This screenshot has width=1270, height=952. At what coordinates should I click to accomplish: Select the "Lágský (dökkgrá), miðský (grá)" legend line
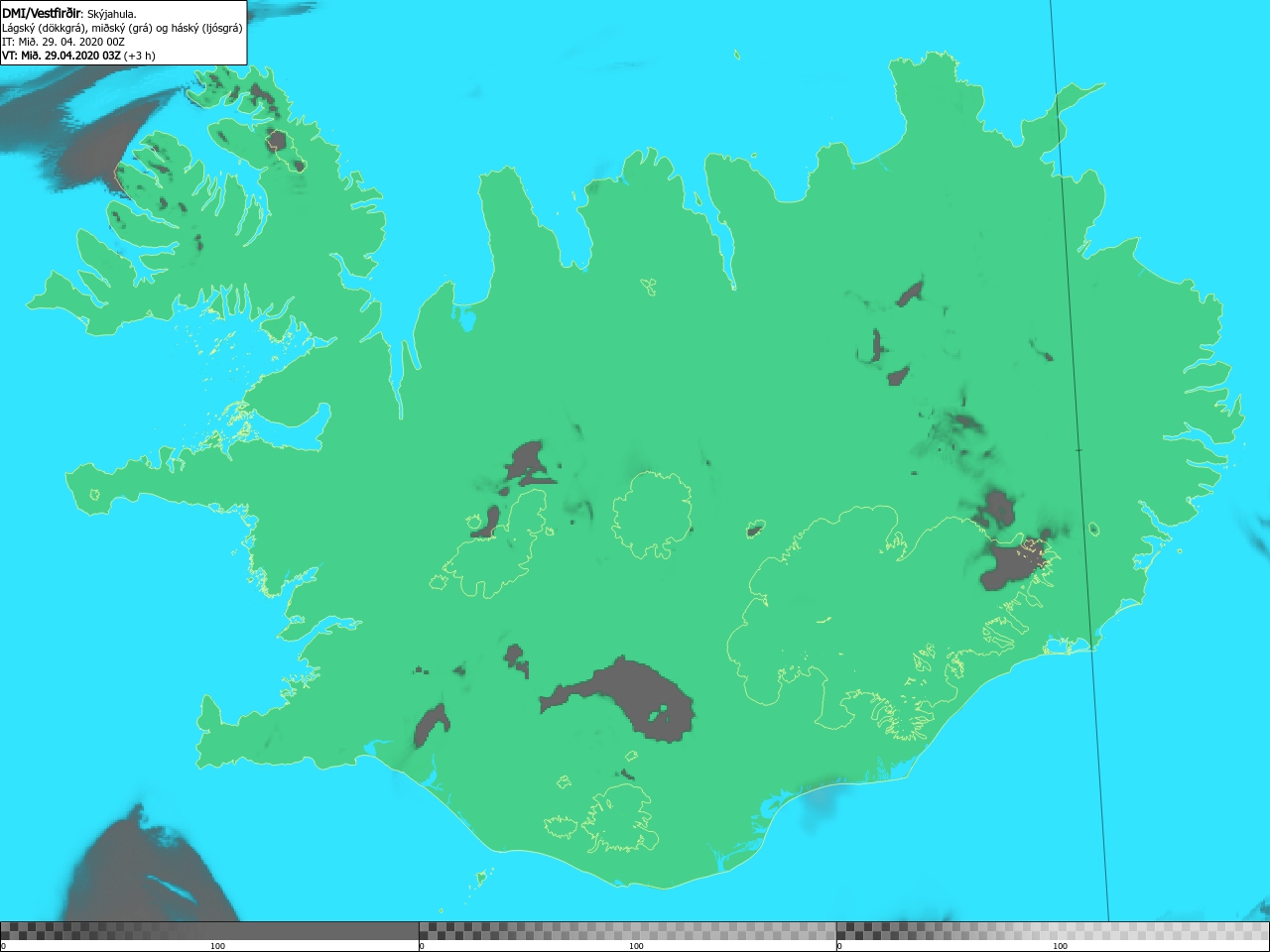click(x=122, y=28)
